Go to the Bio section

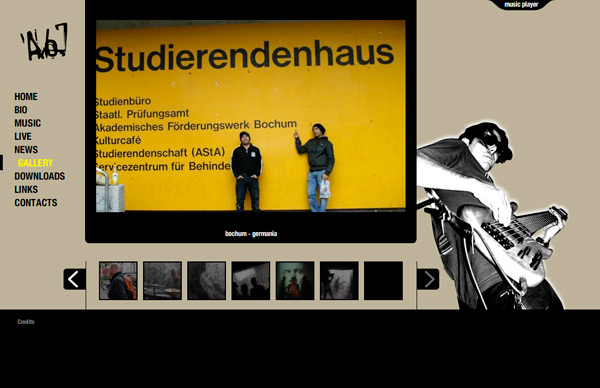21,110
